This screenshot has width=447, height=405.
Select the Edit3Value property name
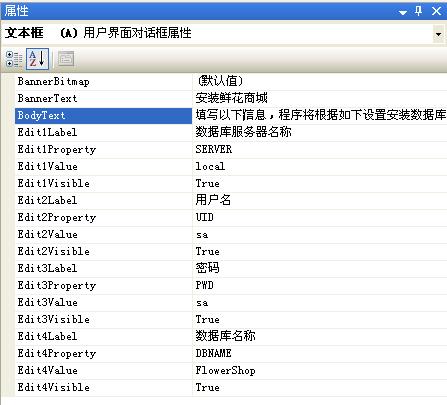(103, 302)
